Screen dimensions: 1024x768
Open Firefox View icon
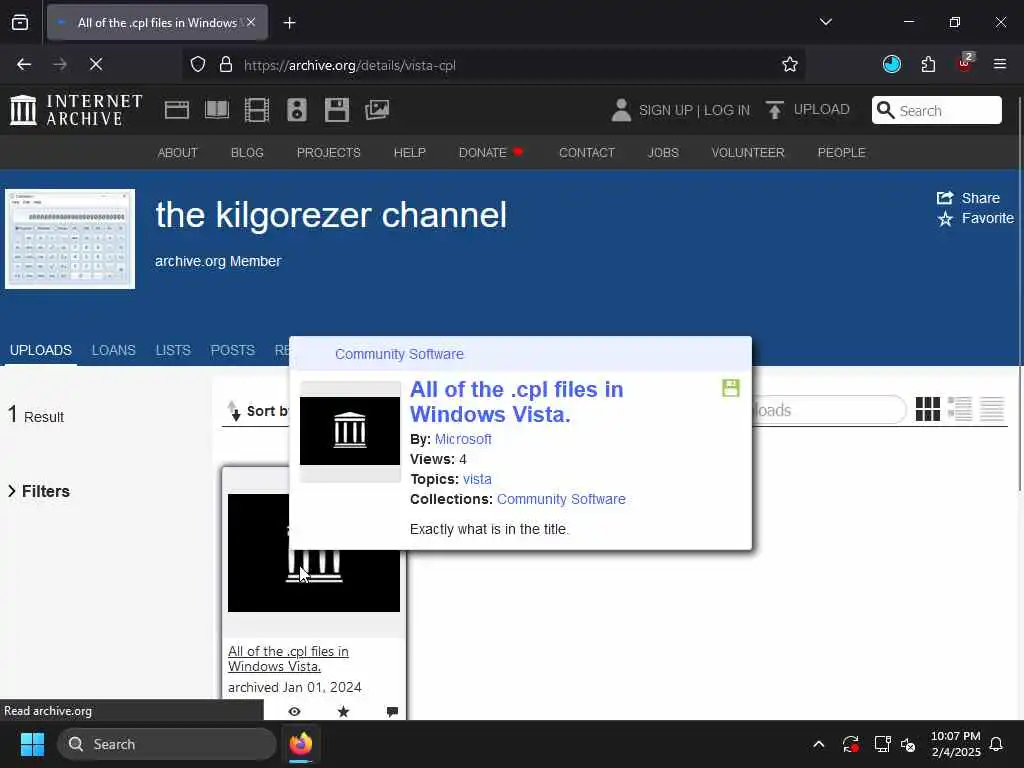20,23
